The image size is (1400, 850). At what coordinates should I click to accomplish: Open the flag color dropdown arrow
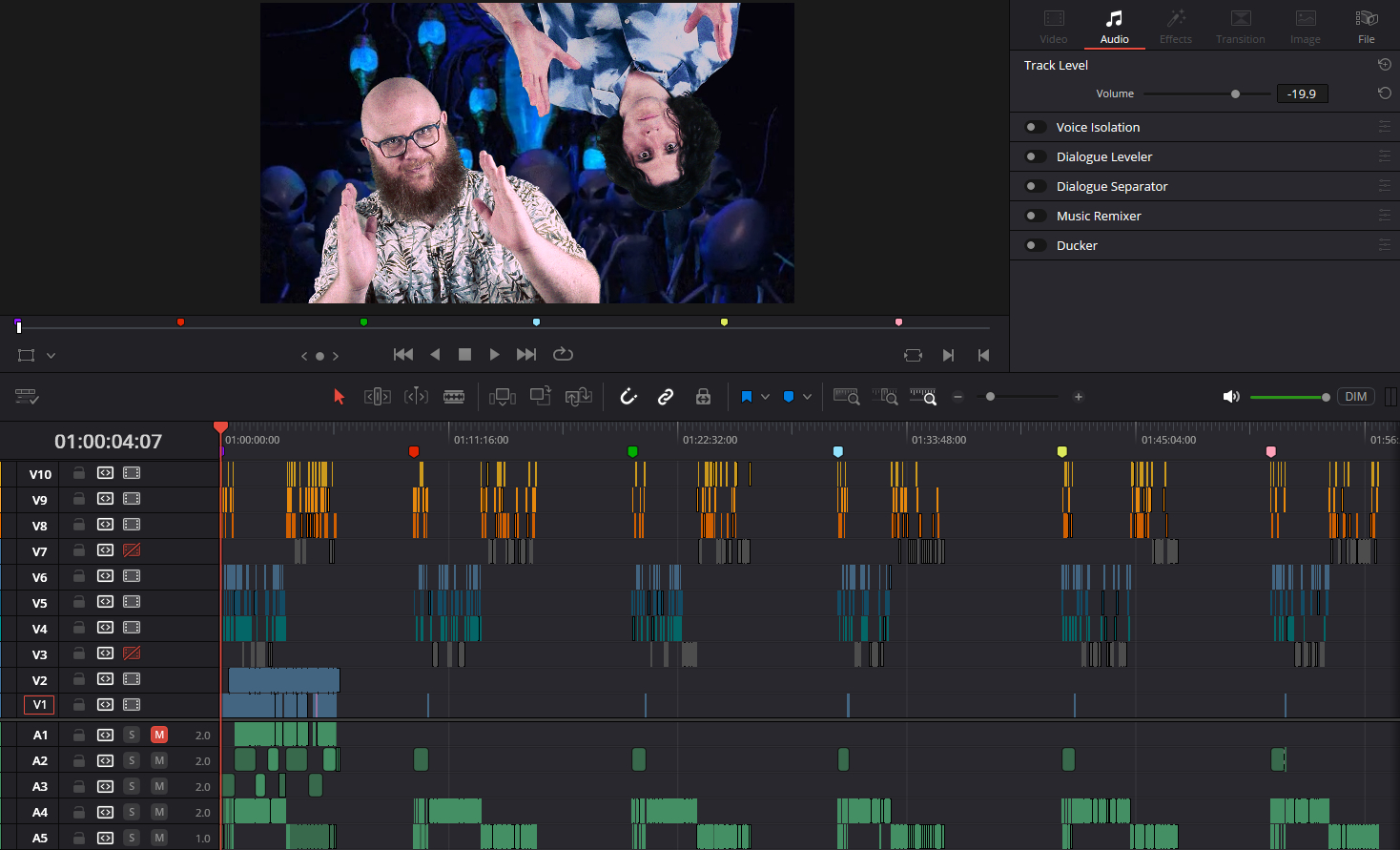click(765, 397)
